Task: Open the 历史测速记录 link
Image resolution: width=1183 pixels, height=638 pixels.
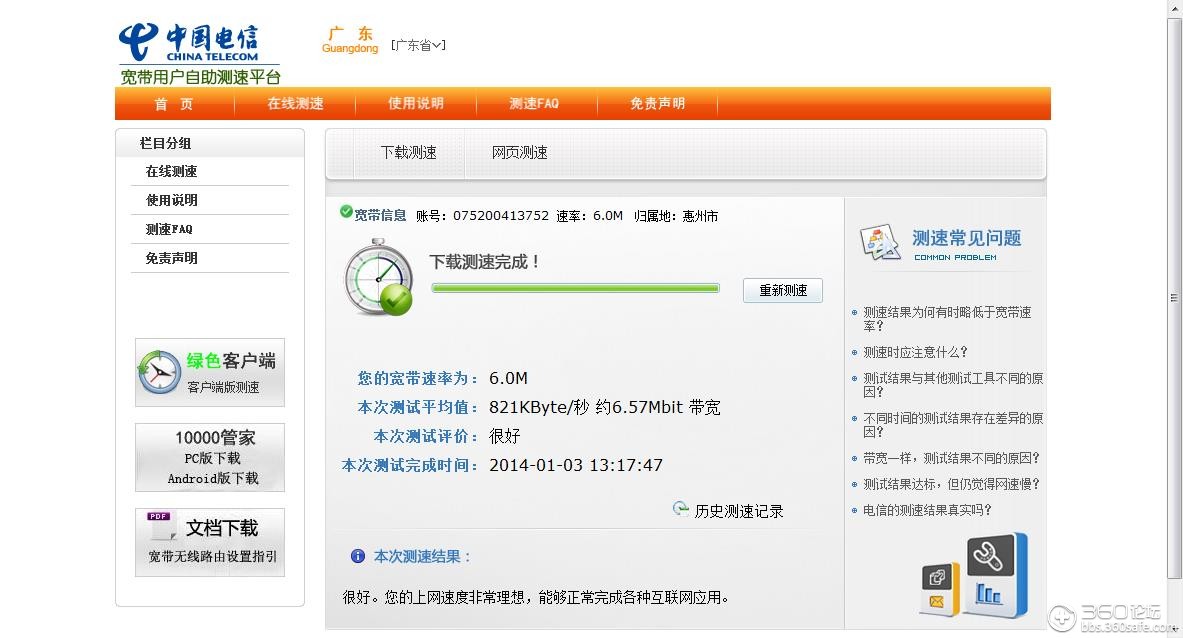Action: click(739, 511)
